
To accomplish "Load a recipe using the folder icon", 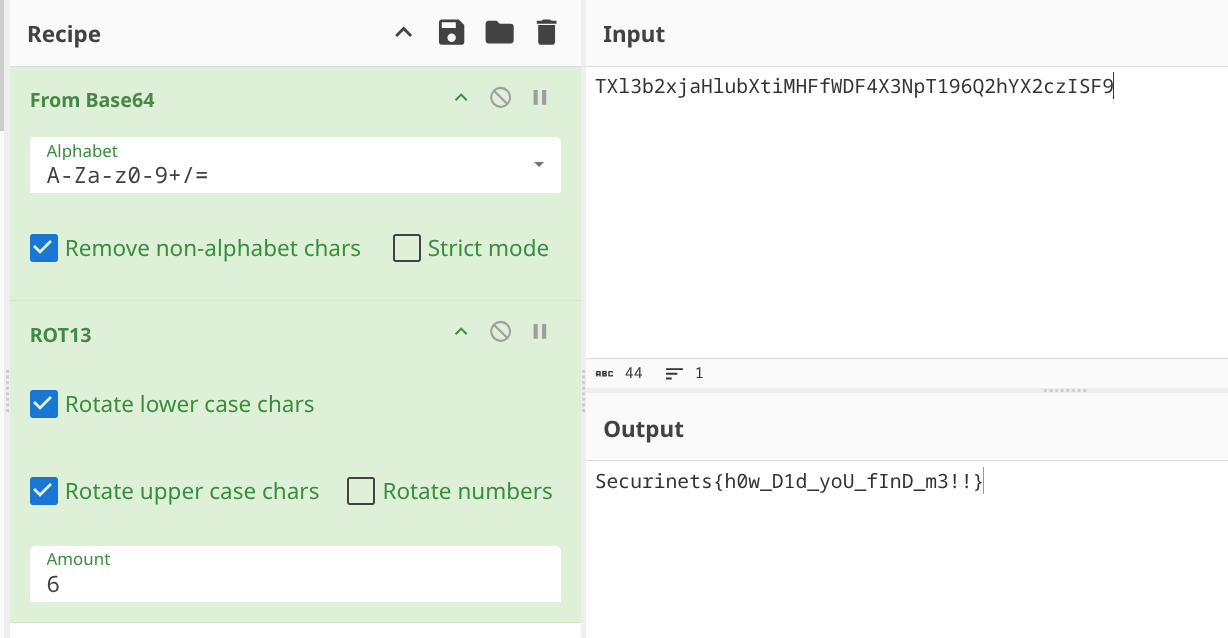I will 499,33.
